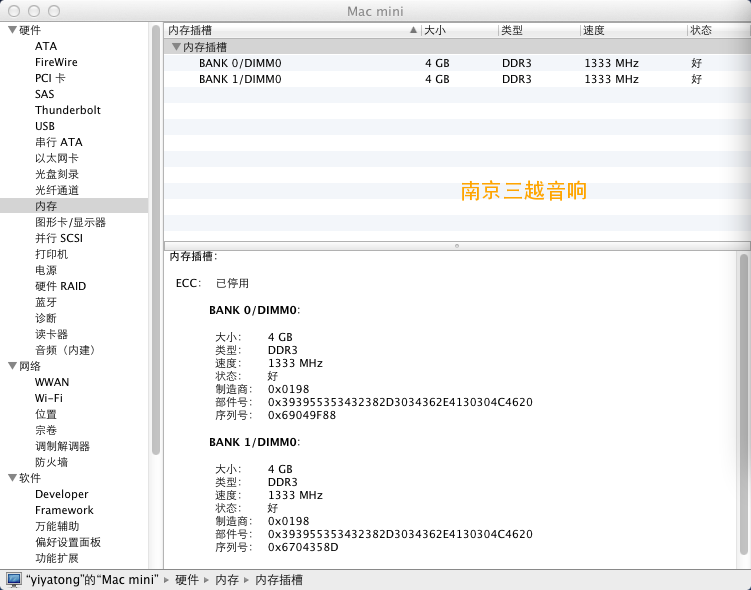Open the Wi-Fi network entry
Viewport: 751px width, 590px height.
pyautogui.click(x=48, y=398)
